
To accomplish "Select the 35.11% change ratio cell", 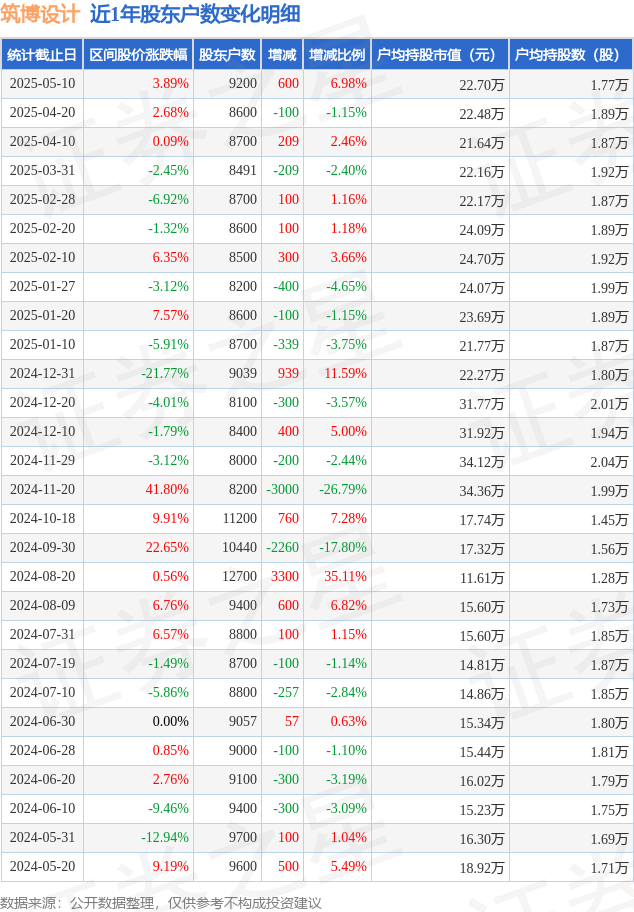I will 346,576.
